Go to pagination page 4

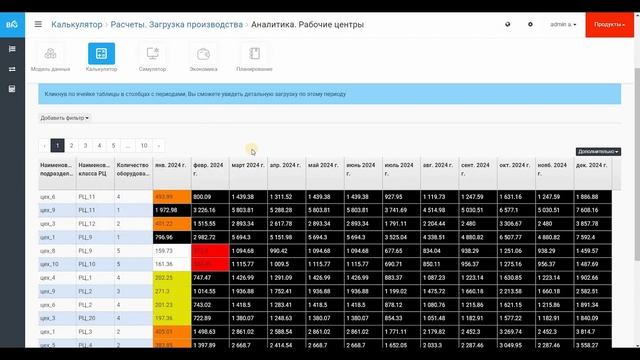tap(99, 146)
